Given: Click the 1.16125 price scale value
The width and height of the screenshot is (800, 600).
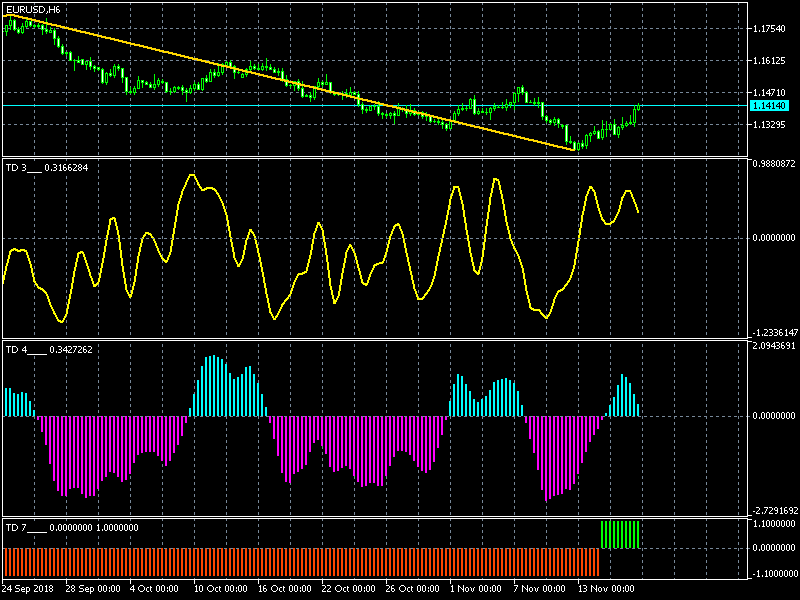Looking at the screenshot, I should tap(769, 61).
